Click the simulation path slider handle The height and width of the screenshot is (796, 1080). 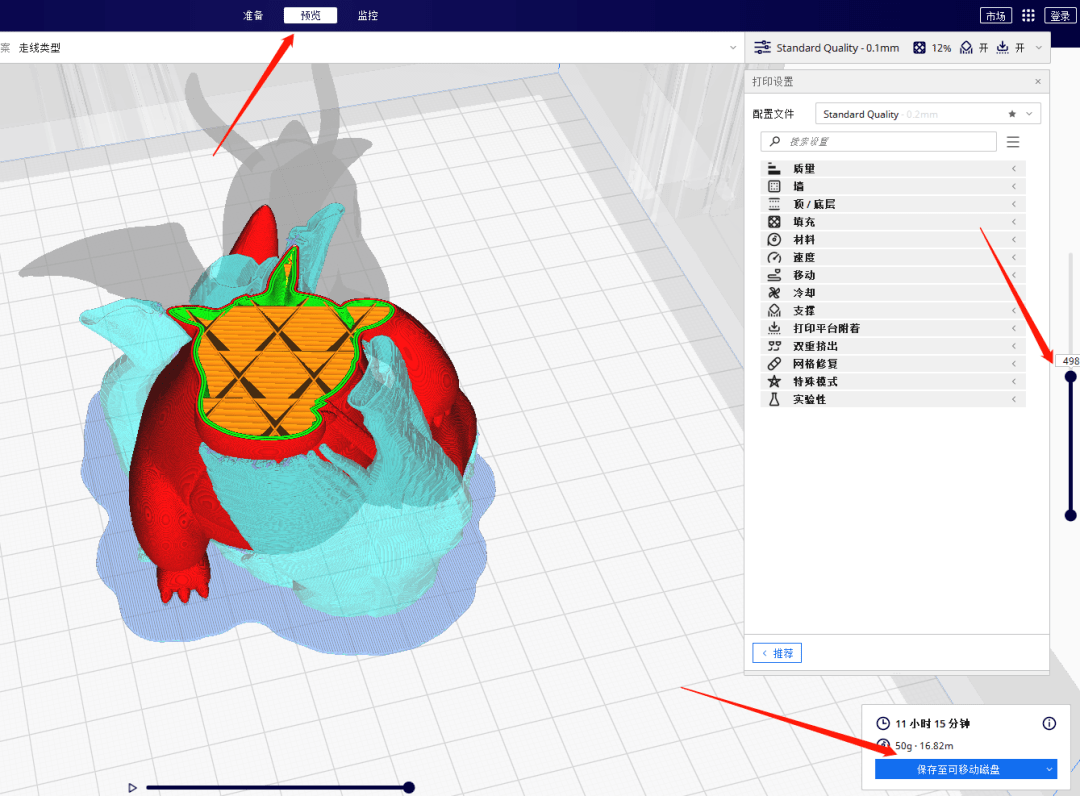pos(408,787)
